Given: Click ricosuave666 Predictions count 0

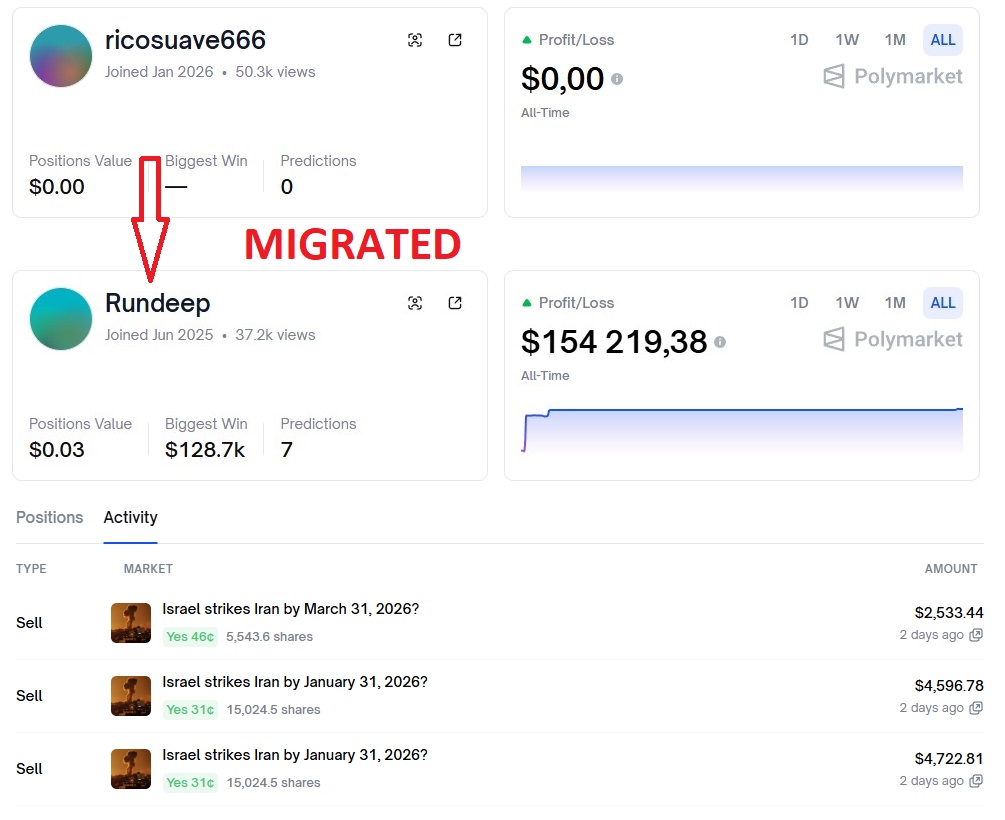Looking at the screenshot, I should point(287,187).
